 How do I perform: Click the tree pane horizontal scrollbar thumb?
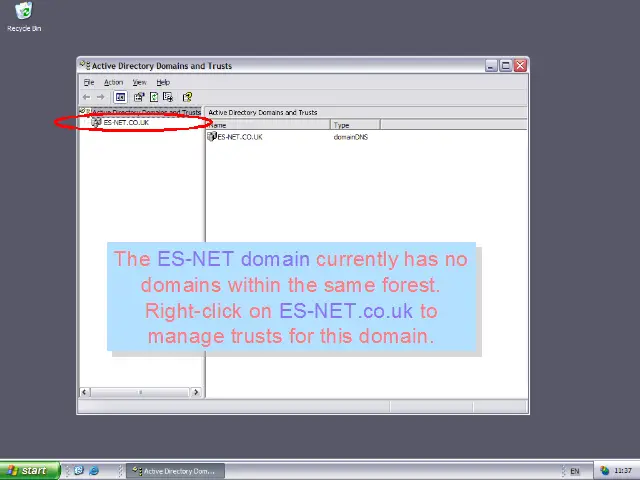[140, 392]
